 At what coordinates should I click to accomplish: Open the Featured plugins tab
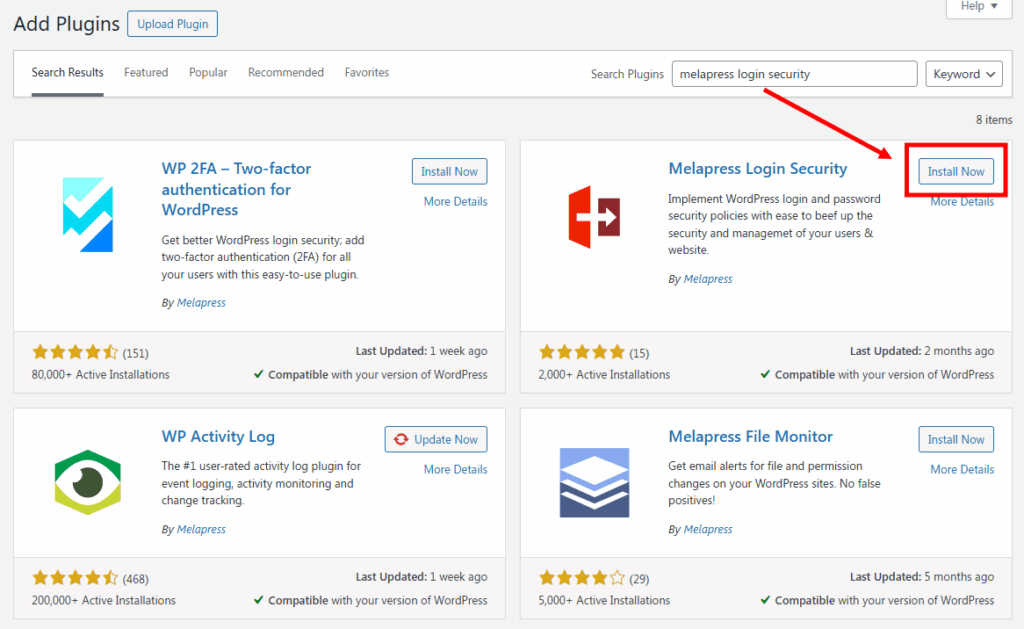(x=146, y=73)
